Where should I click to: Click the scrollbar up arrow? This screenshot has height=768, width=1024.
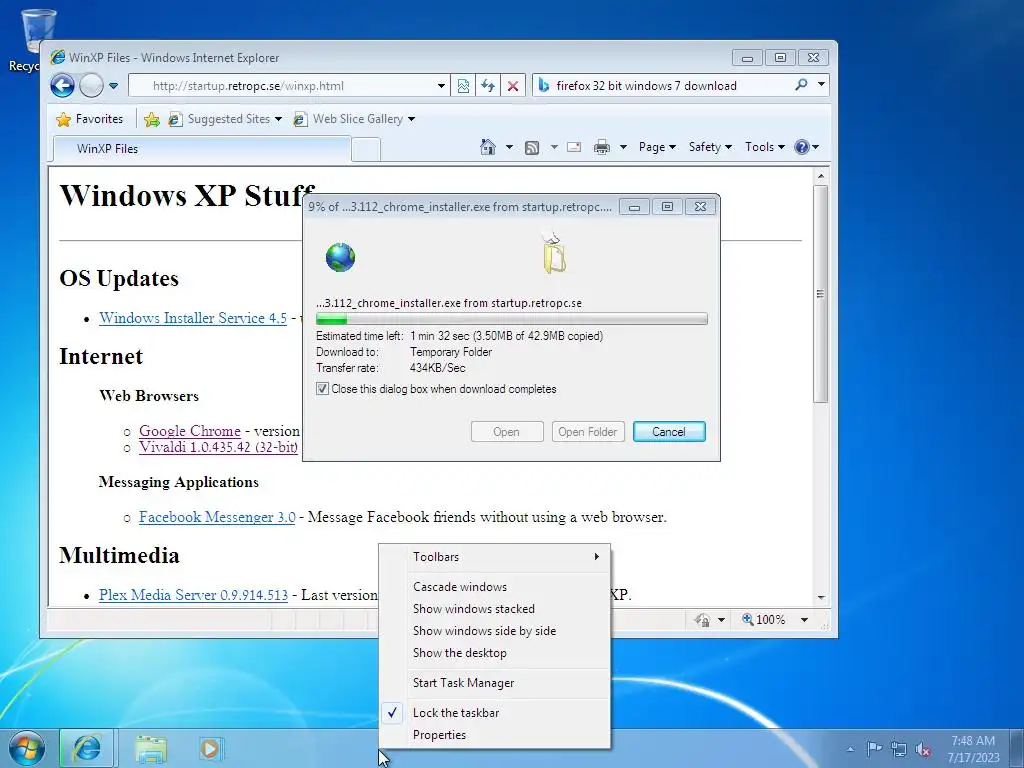[x=821, y=176]
